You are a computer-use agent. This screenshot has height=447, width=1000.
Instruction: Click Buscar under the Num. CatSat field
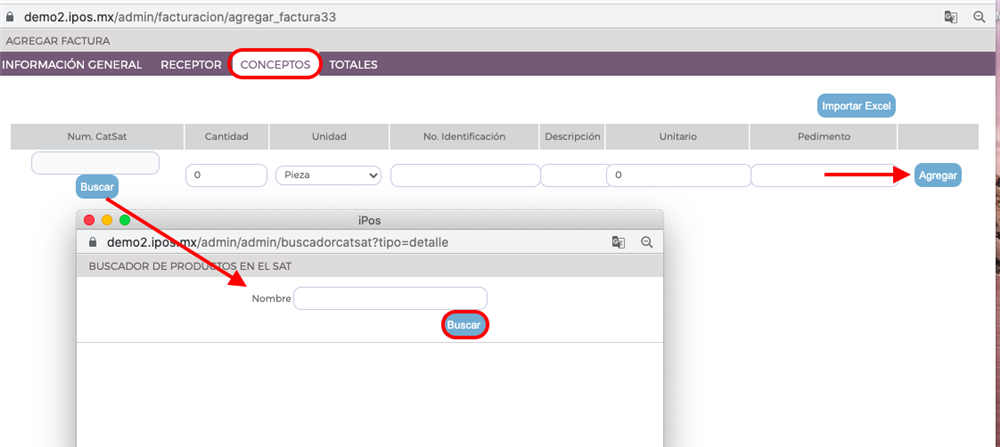point(97,187)
